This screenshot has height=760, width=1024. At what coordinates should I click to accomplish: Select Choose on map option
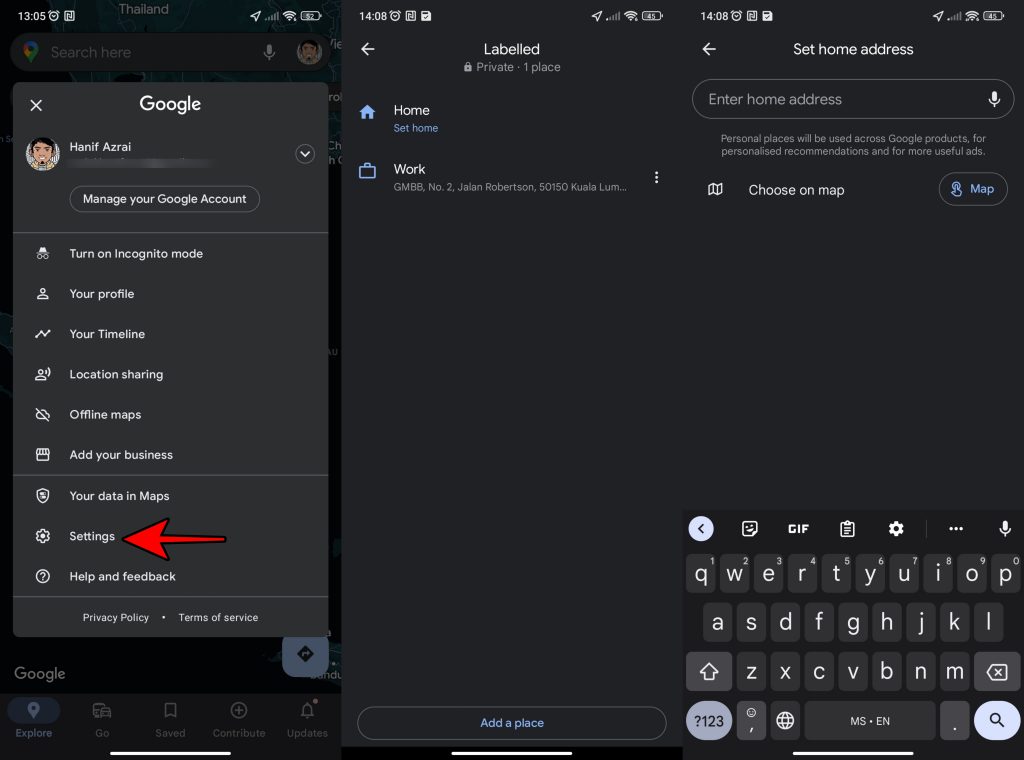click(x=796, y=190)
